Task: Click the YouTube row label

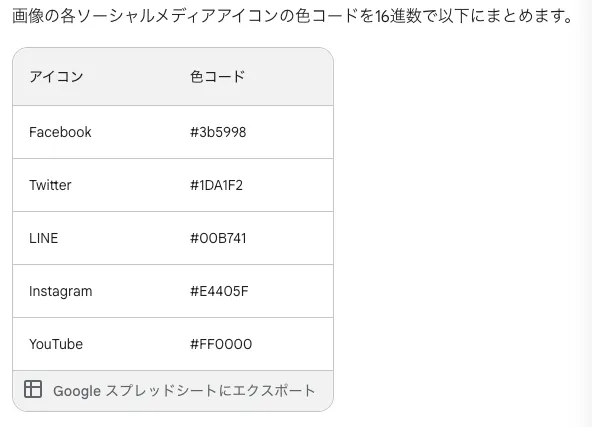Action: (56, 344)
